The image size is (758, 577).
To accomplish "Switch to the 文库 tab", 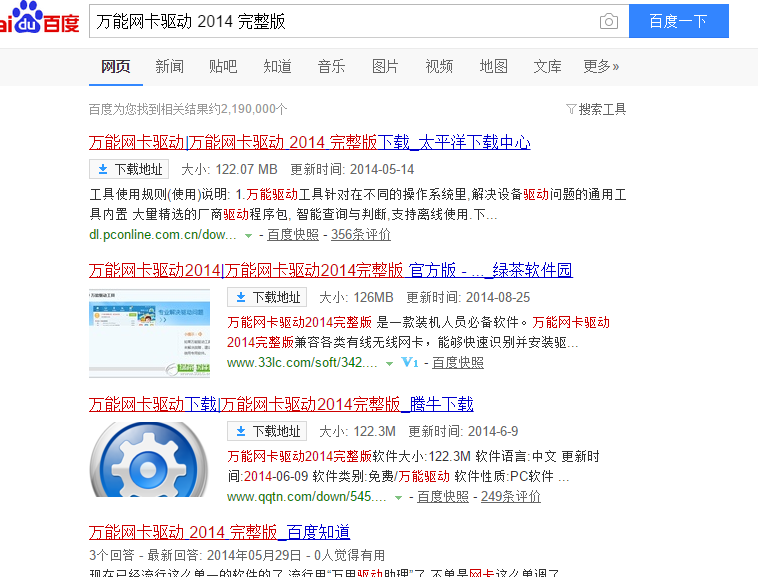I will pos(547,66).
